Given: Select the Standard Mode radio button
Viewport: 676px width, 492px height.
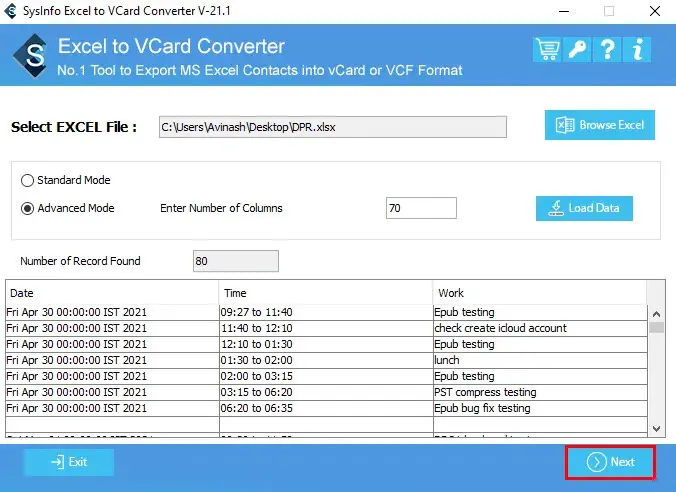Looking at the screenshot, I should [x=27, y=180].
